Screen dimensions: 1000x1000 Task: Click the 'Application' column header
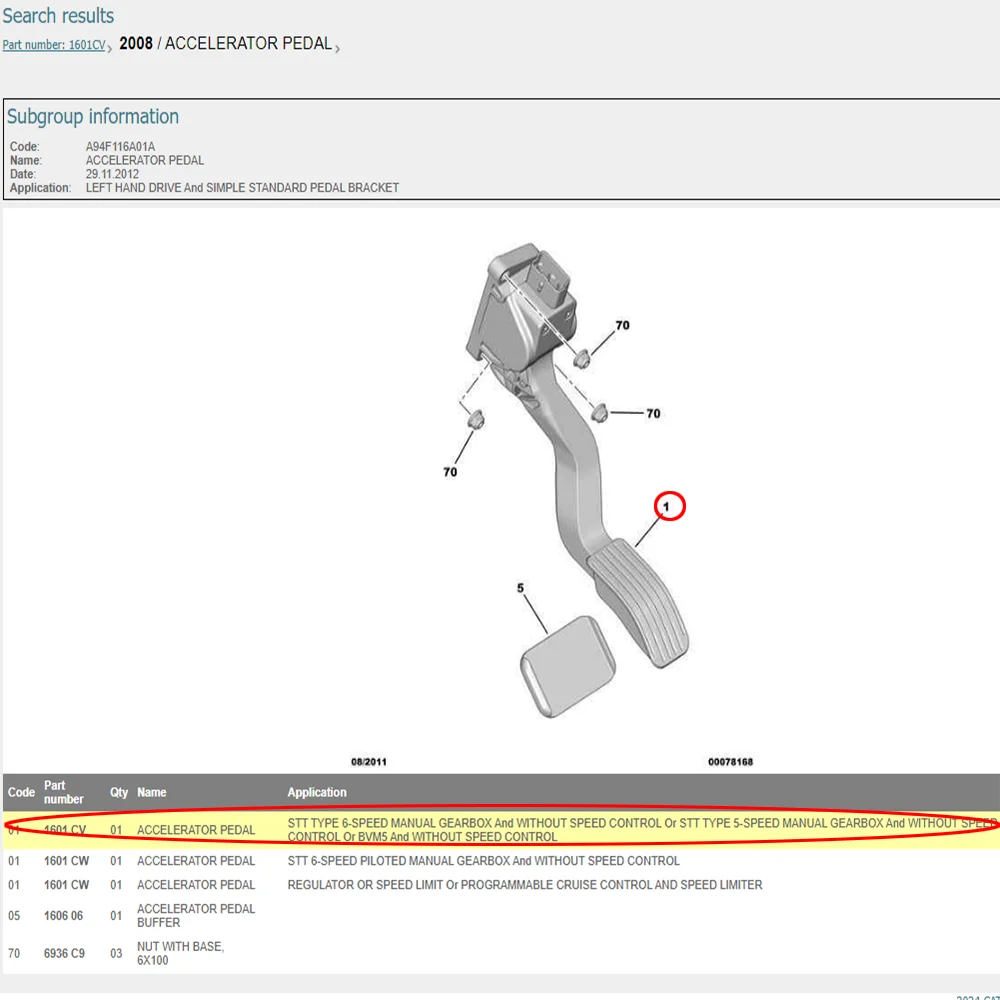(x=317, y=792)
